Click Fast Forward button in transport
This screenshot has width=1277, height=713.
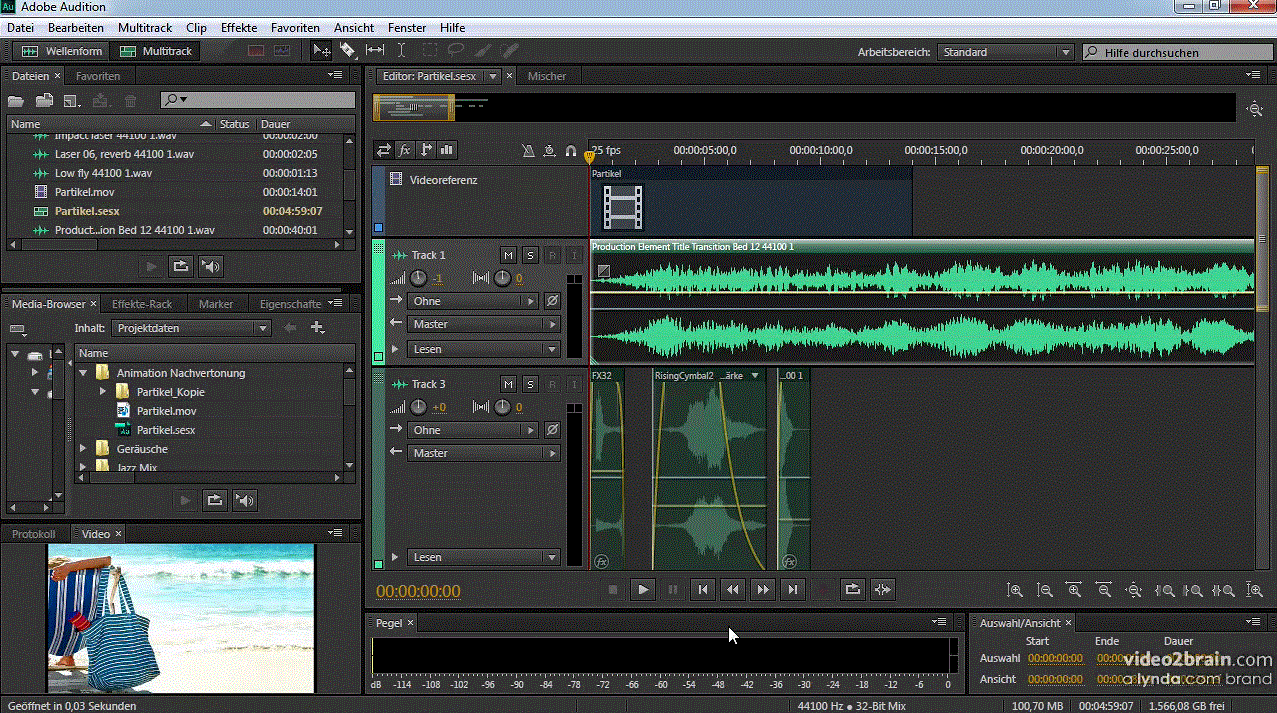tap(763, 590)
